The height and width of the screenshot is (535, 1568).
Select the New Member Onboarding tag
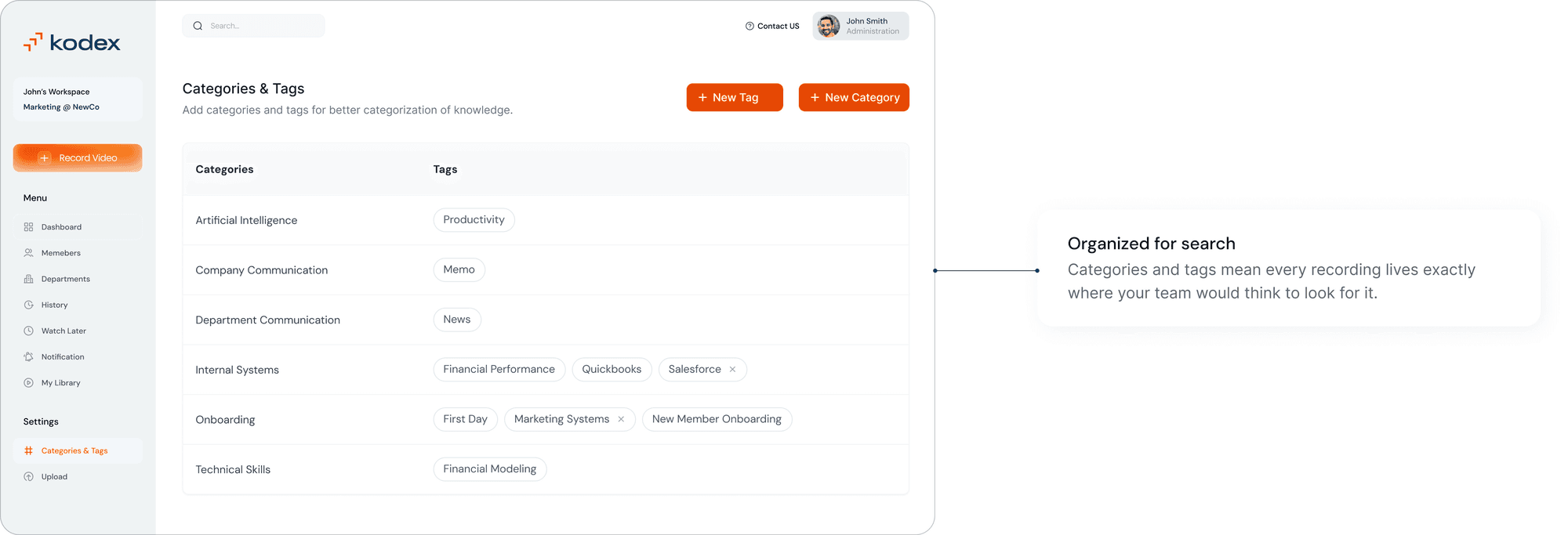point(717,419)
